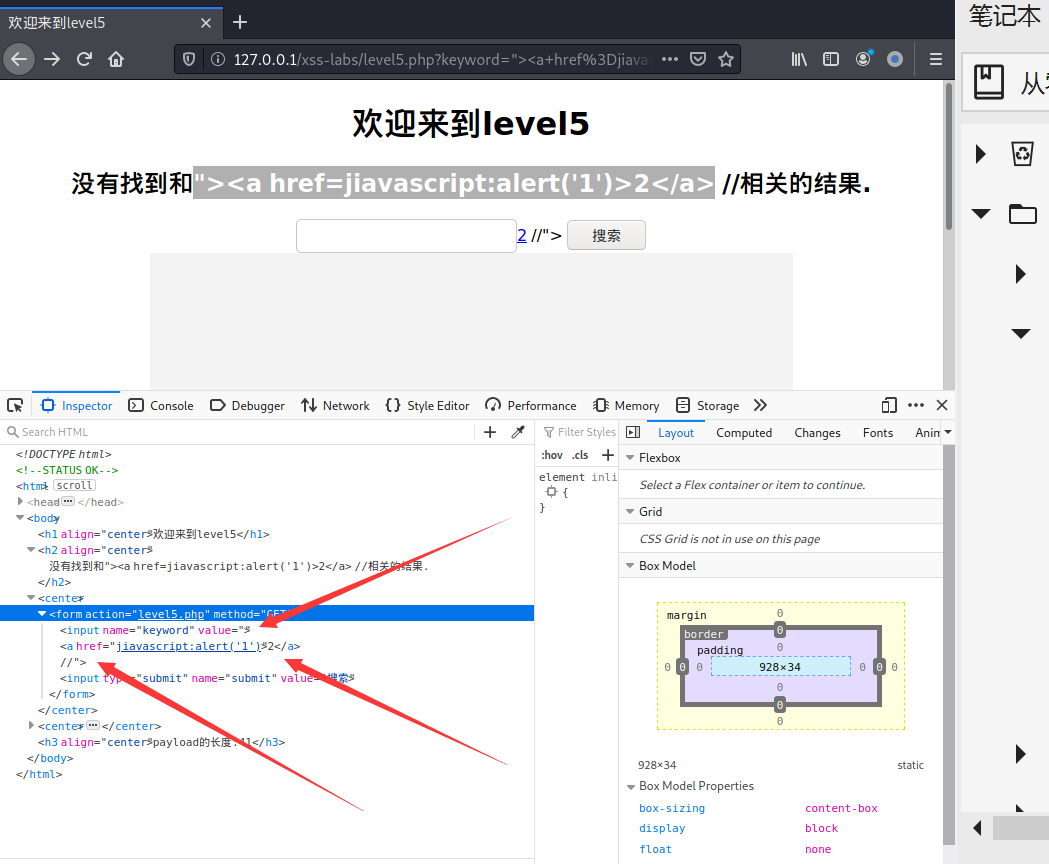
Task: Open the Library toolbar icon
Action: point(798,59)
